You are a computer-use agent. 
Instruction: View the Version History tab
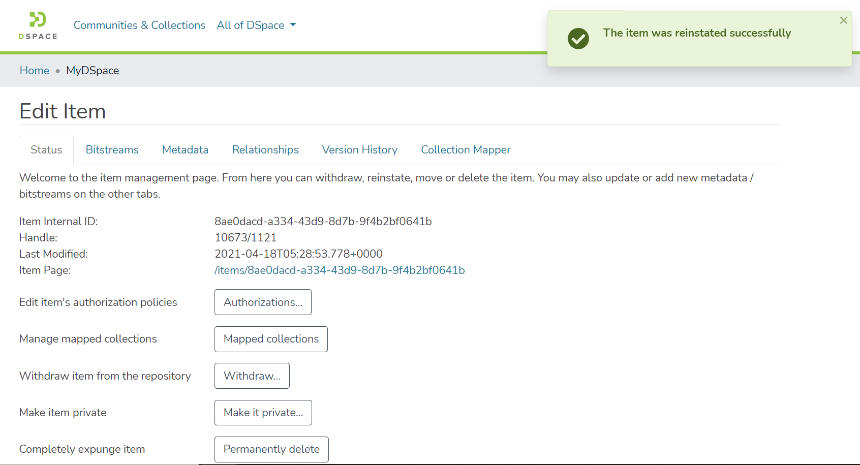click(359, 150)
